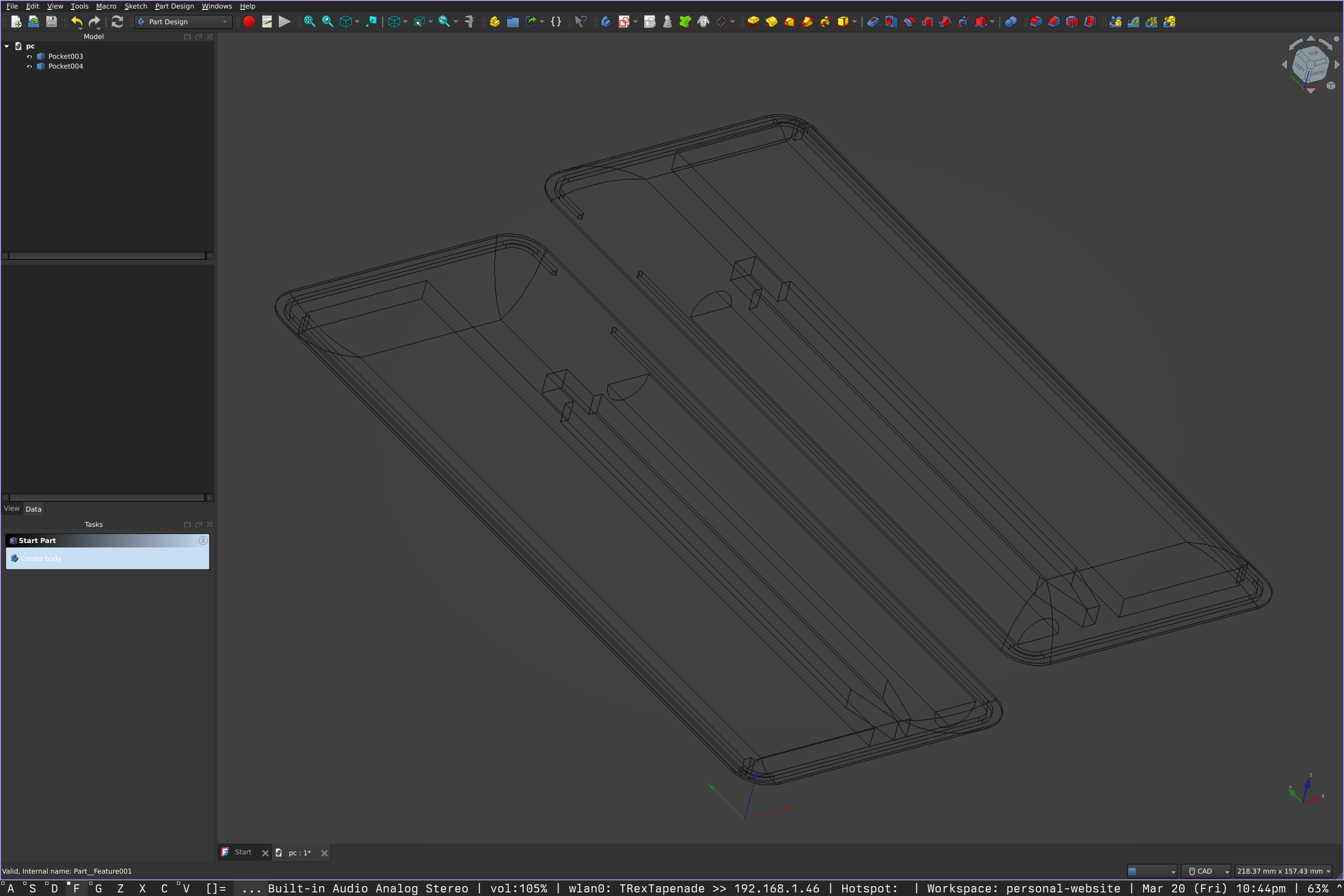Click the Pocket tool icon

click(x=873, y=22)
